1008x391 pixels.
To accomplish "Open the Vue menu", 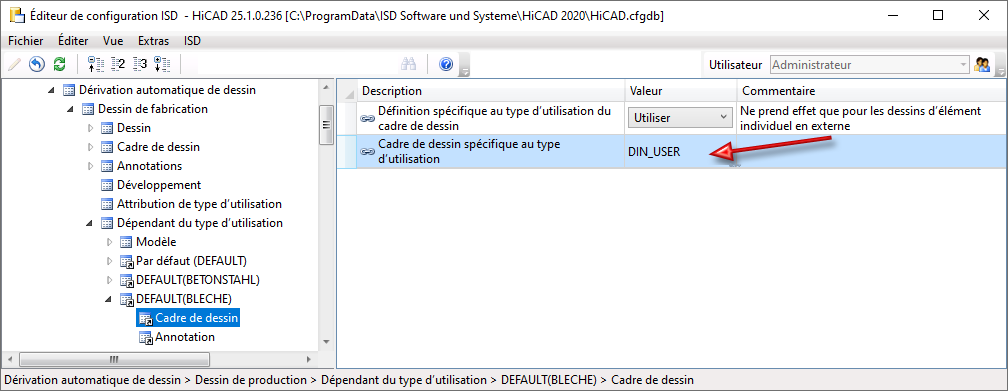I will point(113,41).
